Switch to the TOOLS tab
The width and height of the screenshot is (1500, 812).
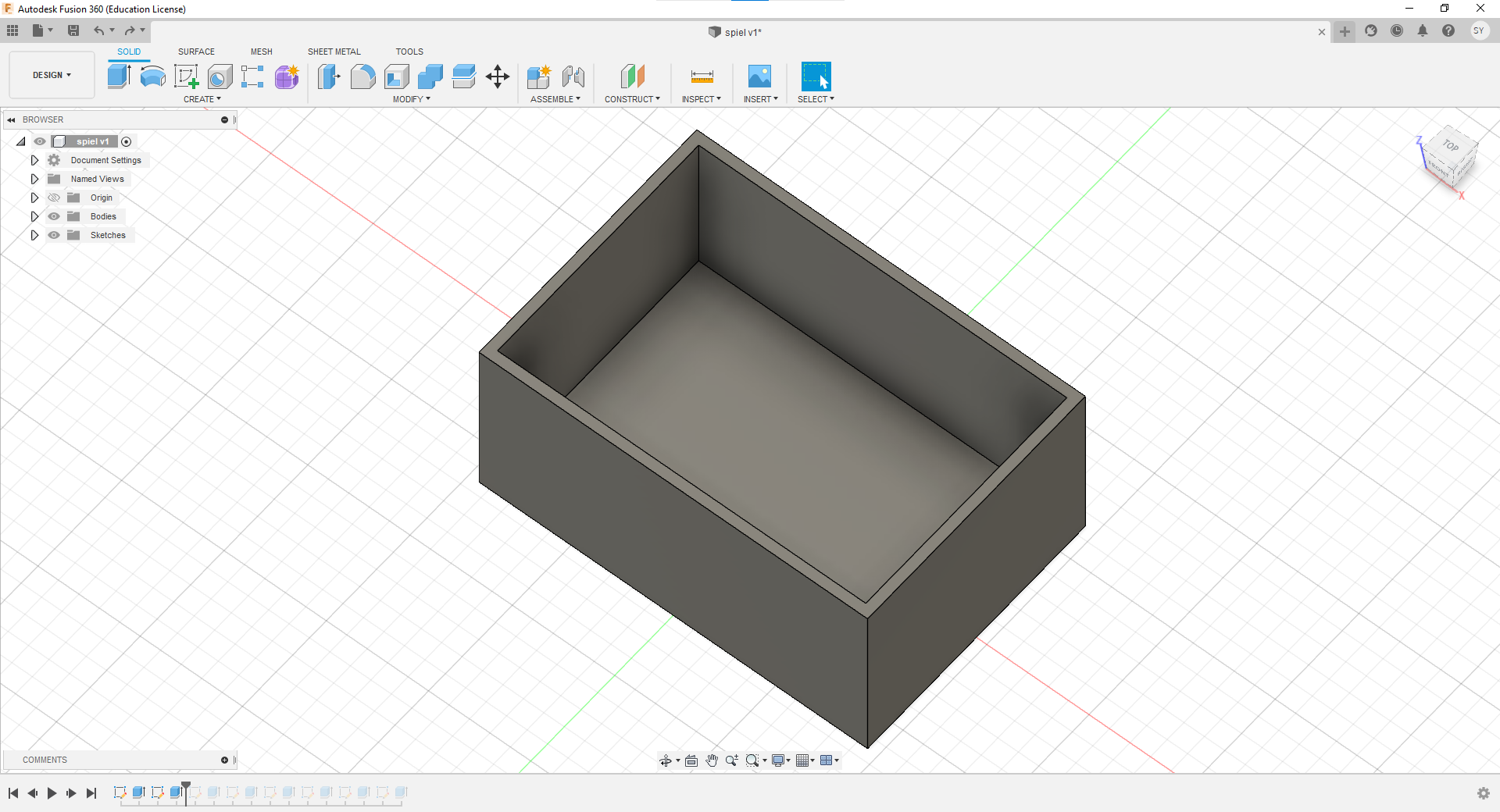[x=409, y=52]
